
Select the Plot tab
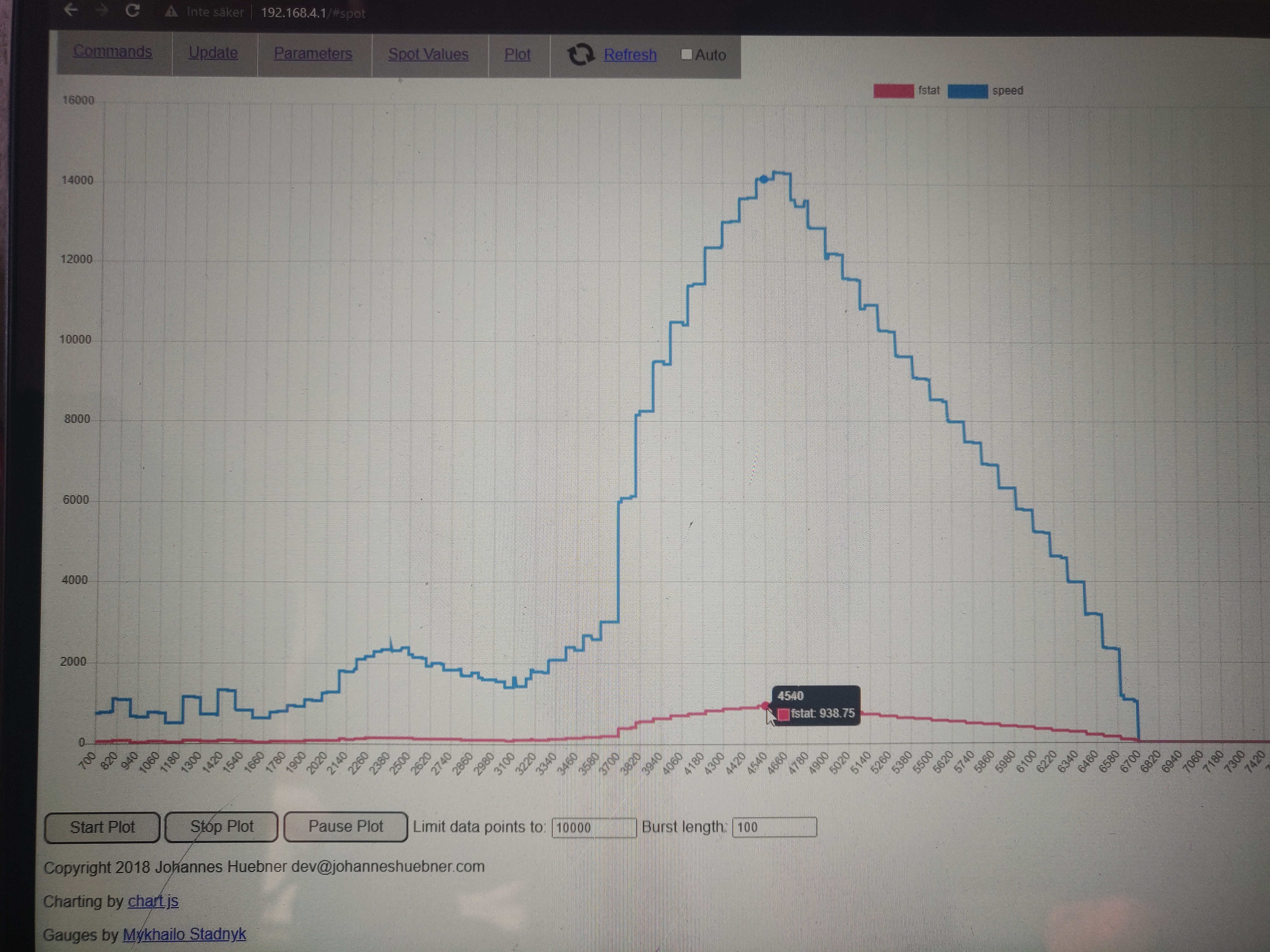point(517,55)
